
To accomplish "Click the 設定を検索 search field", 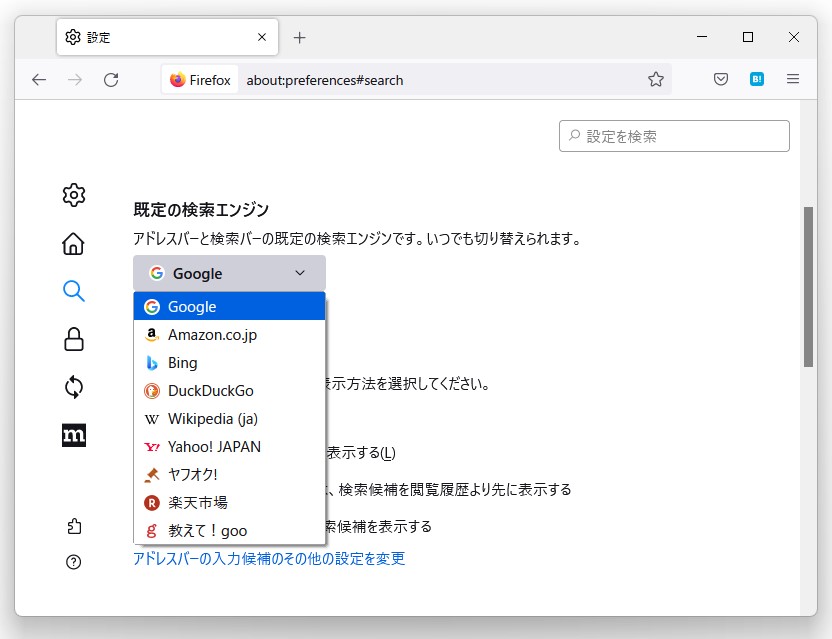I will tap(672, 135).
